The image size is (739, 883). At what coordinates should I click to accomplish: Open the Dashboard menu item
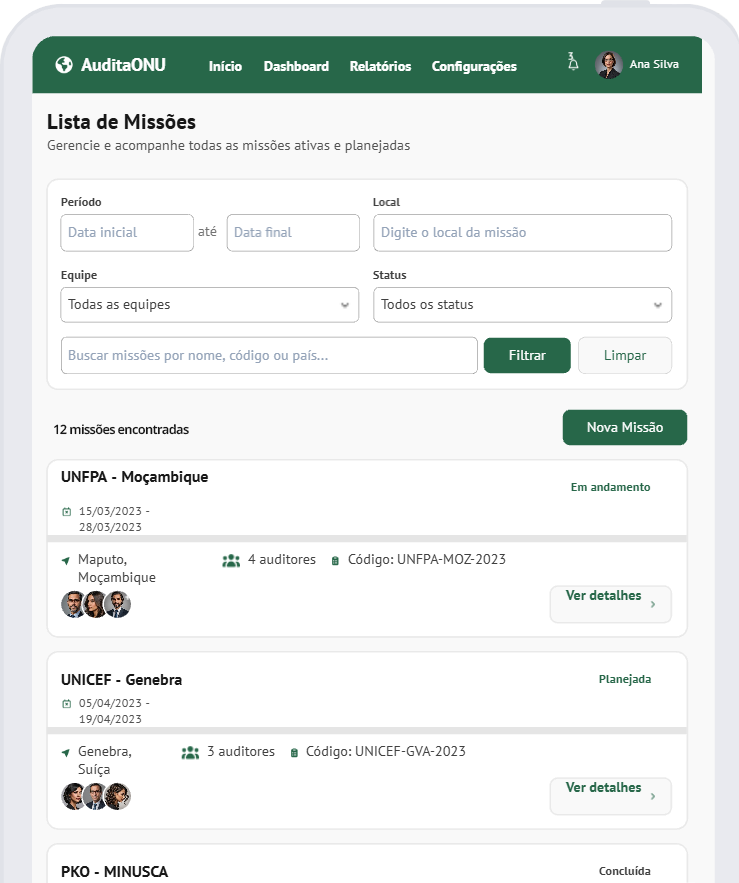click(x=296, y=67)
